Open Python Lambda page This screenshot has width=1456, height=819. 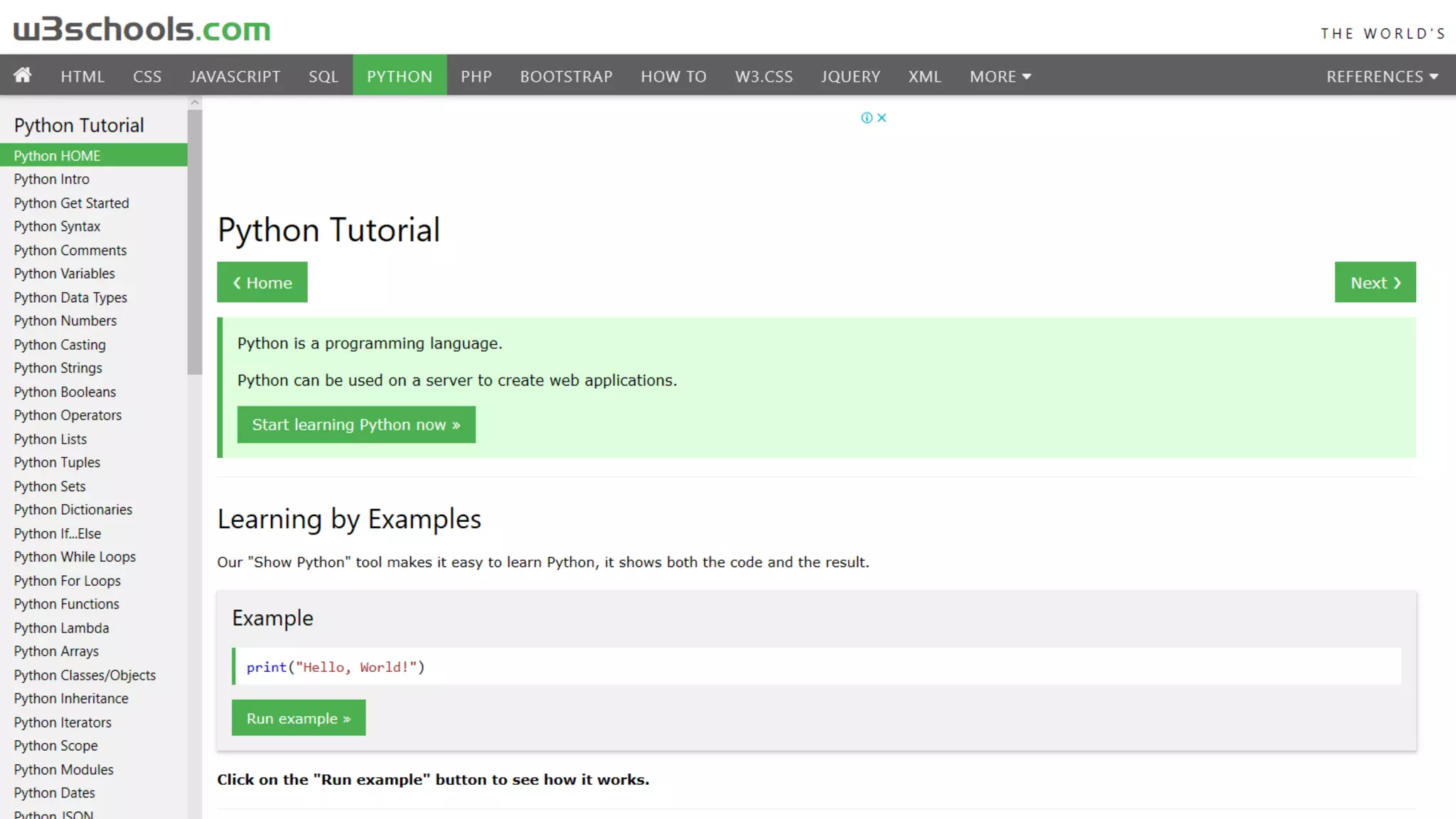pos(94,628)
